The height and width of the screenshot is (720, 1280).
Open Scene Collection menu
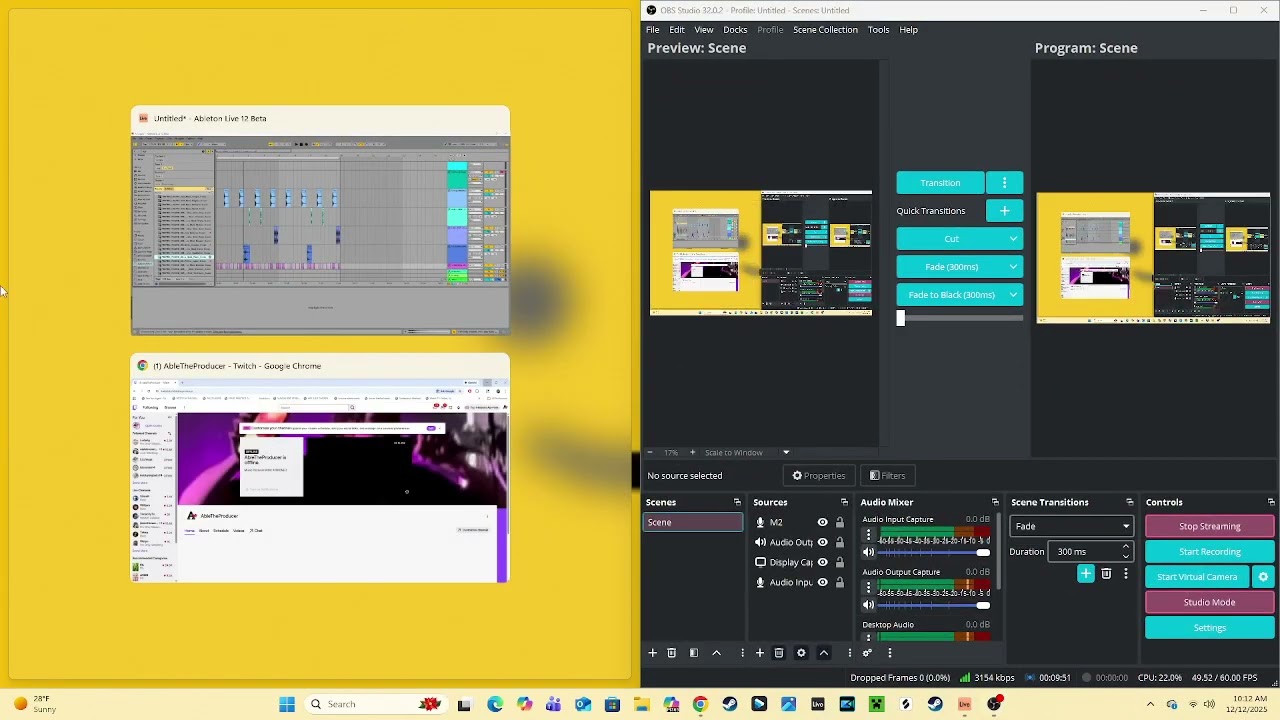pyautogui.click(x=825, y=30)
